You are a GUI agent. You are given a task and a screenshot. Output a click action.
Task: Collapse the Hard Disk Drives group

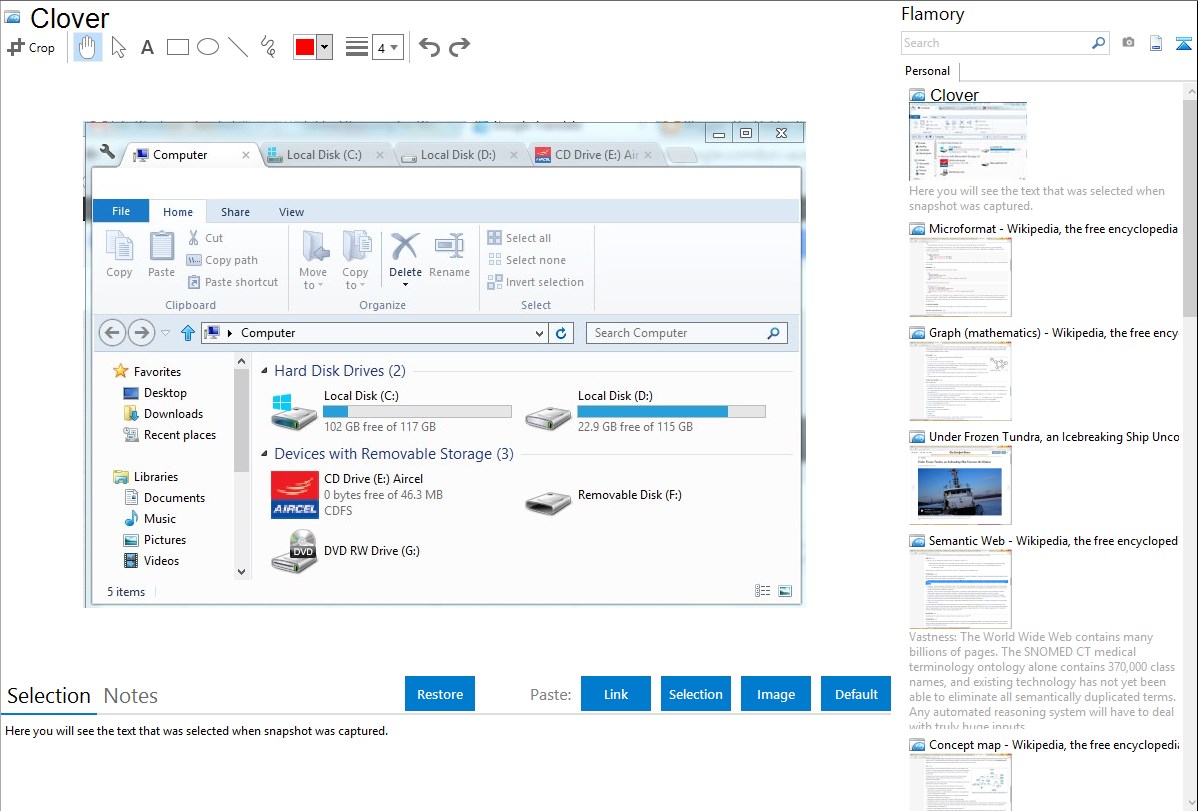[264, 371]
